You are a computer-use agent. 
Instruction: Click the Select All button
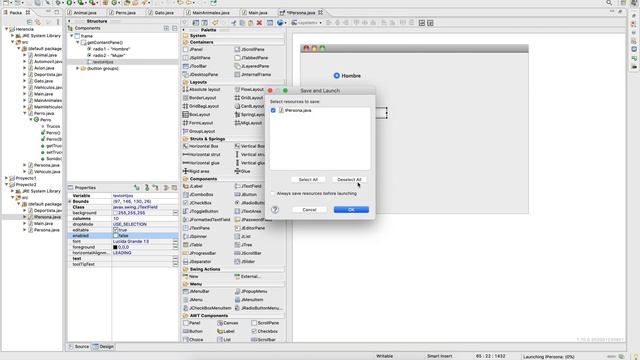[308, 180]
